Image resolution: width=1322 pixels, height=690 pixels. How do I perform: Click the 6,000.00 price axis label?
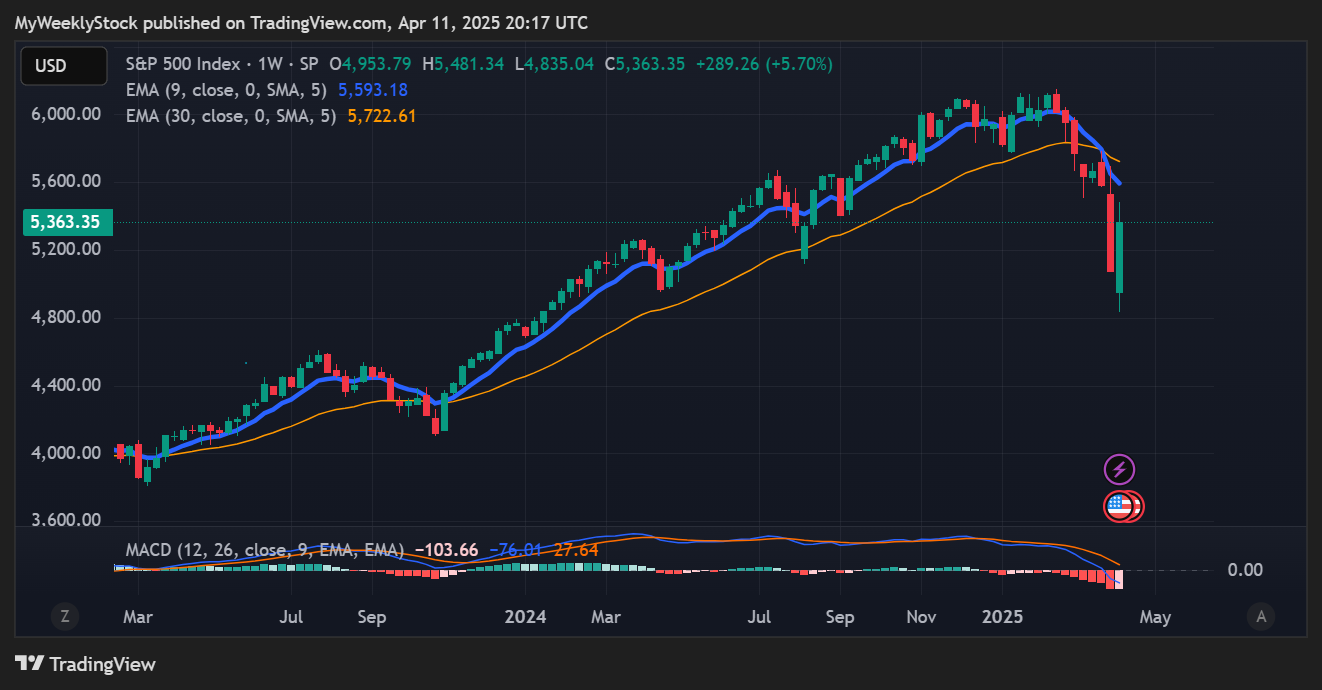pyautogui.click(x=65, y=114)
